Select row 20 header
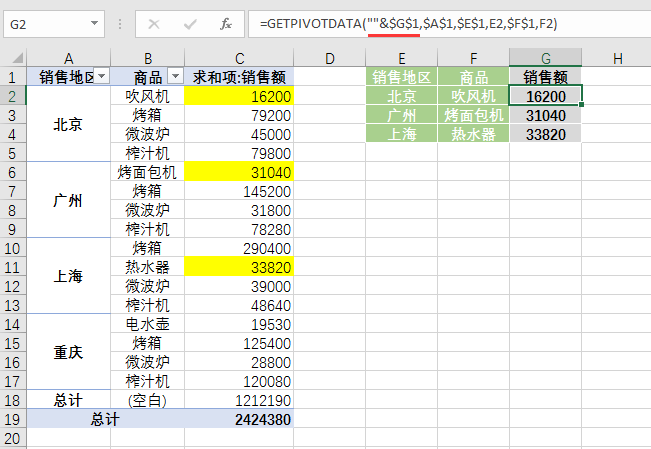The width and height of the screenshot is (651, 449). click(x=12, y=438)
